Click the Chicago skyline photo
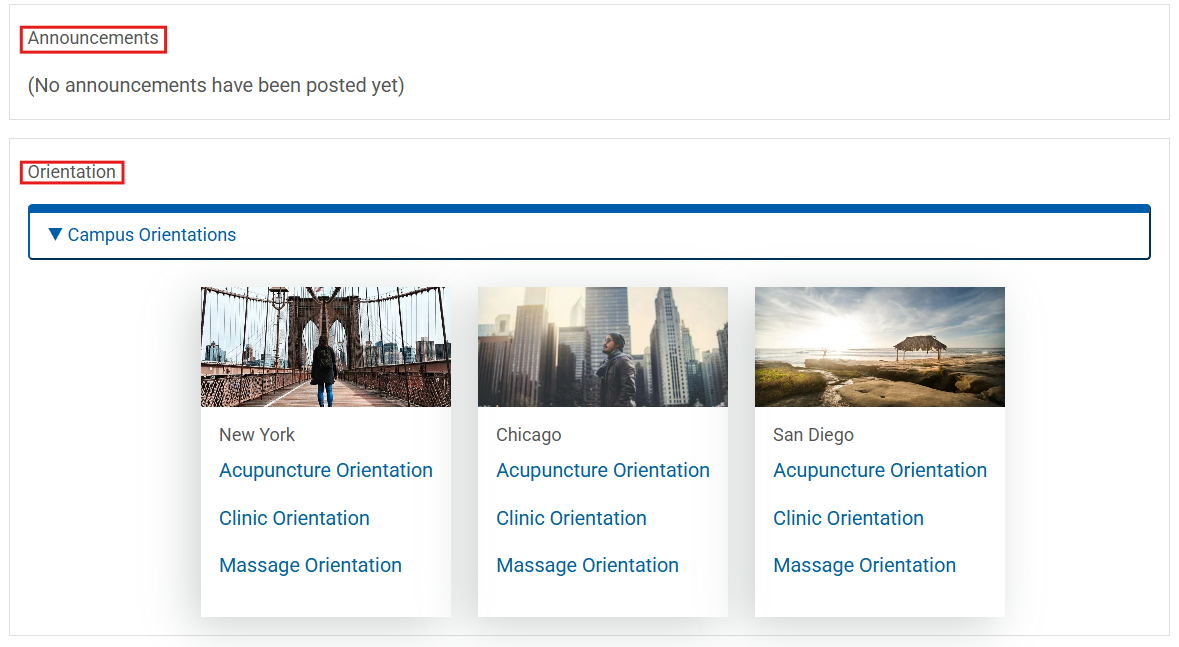Screen dimensions: 1179x647 (x=602, y=347)
